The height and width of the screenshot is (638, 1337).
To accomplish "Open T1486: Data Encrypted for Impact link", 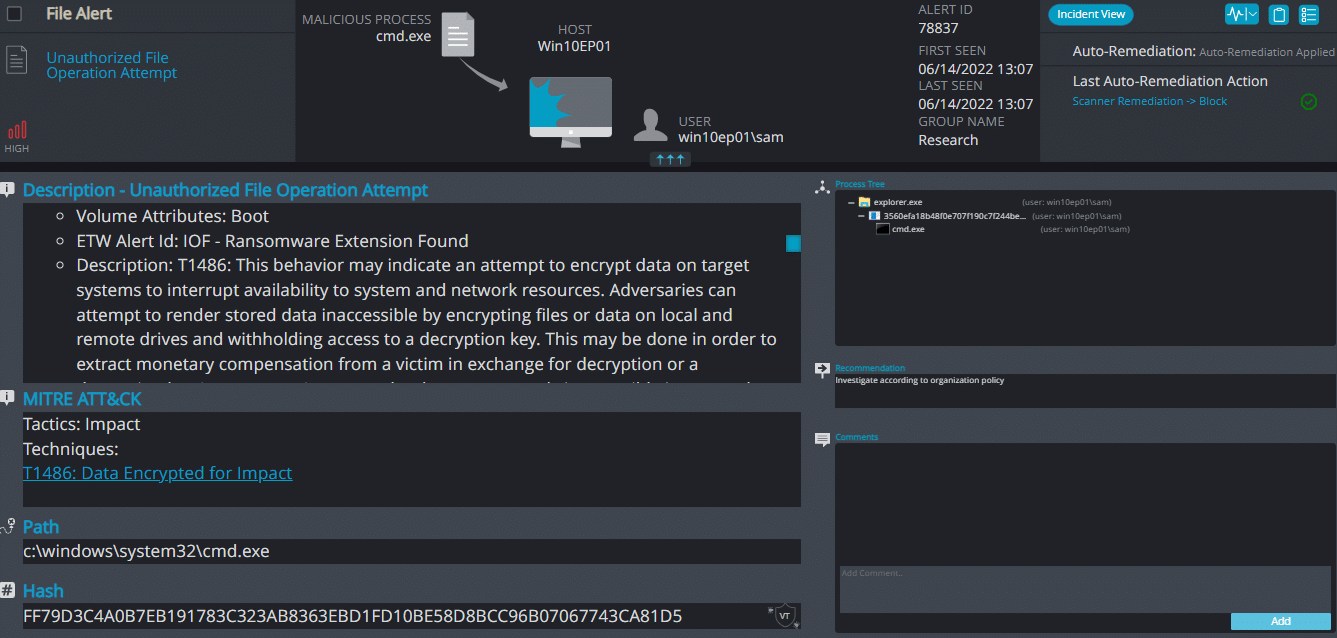I will point(158,473).
